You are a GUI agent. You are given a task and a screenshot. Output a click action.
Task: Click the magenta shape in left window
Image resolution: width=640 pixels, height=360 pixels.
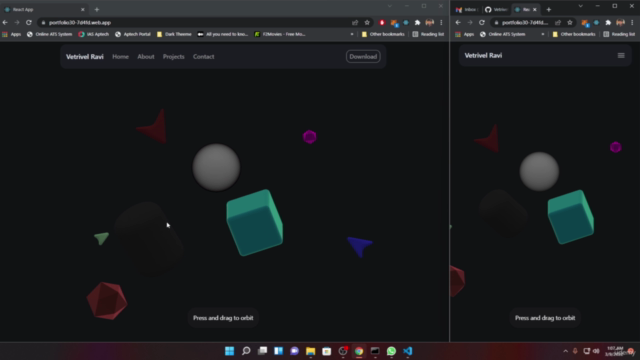tap(309, 137)
